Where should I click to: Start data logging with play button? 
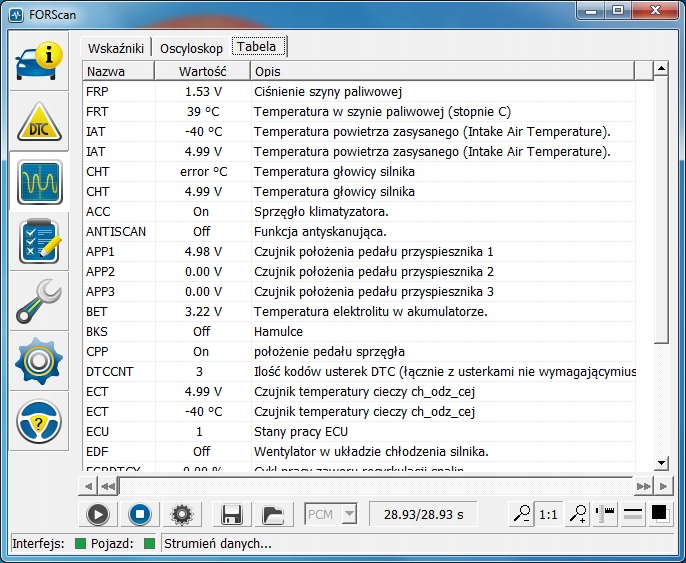tap(98, 515)
